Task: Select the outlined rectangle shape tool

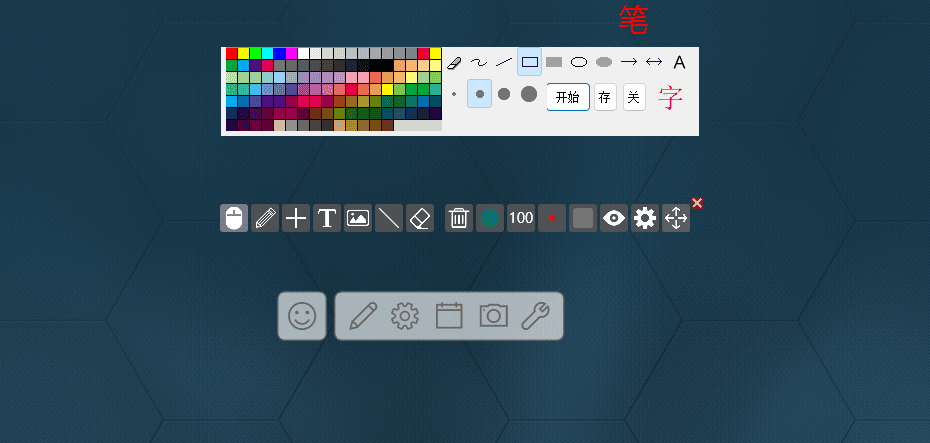Action: pos(530,62)
